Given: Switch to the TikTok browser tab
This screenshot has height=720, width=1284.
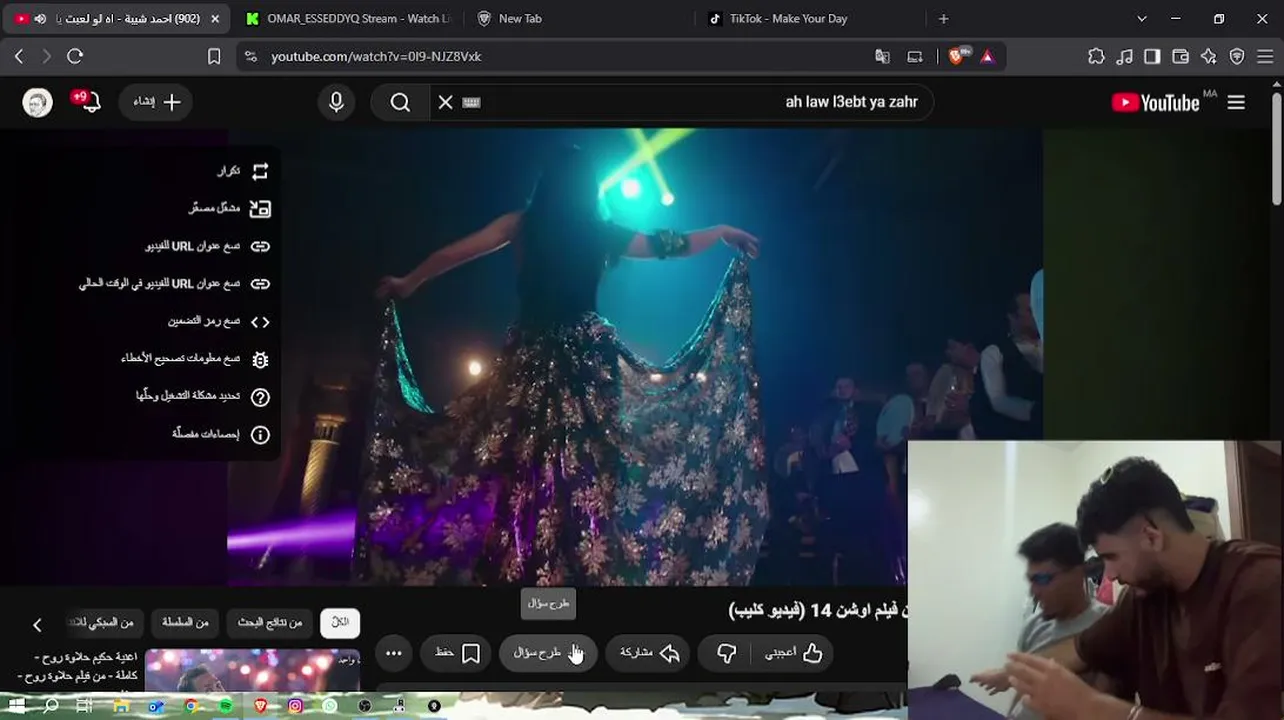Looking at the screenshot, I should (788, 18).
